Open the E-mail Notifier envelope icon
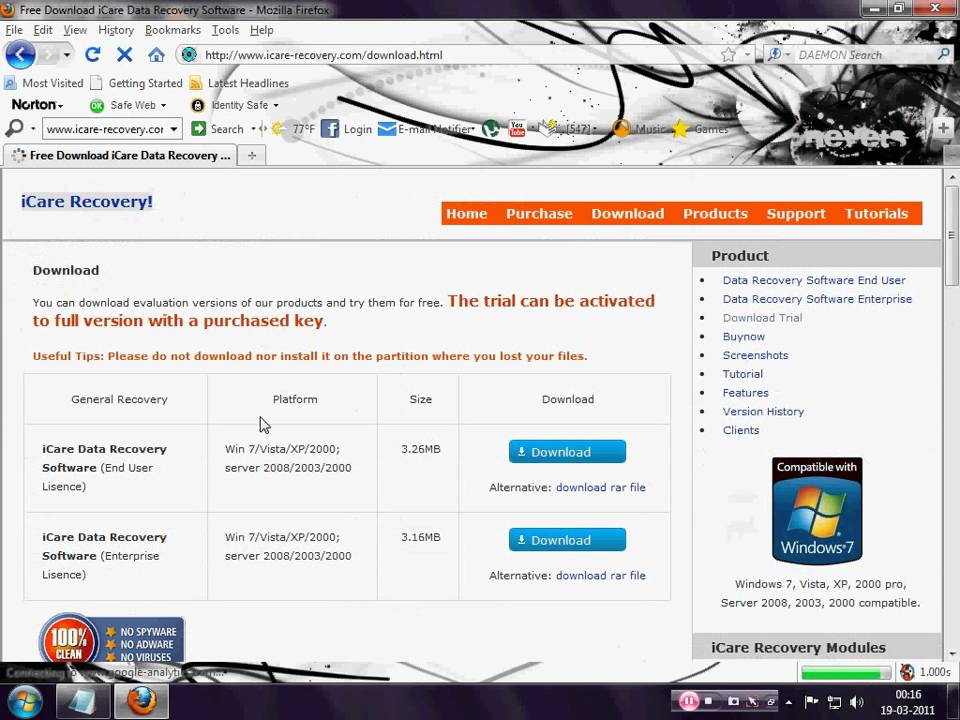Screen dimensions: 960x720 (x=387, y=129)
